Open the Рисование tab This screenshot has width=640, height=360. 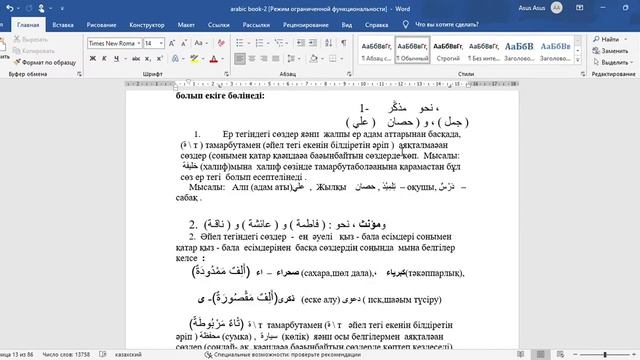click(x=101, y=25)
